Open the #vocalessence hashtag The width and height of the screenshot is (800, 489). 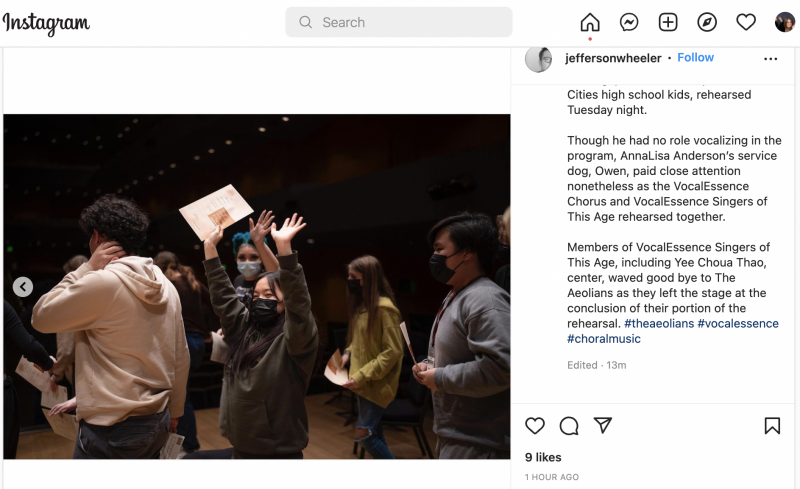(738, 324)
